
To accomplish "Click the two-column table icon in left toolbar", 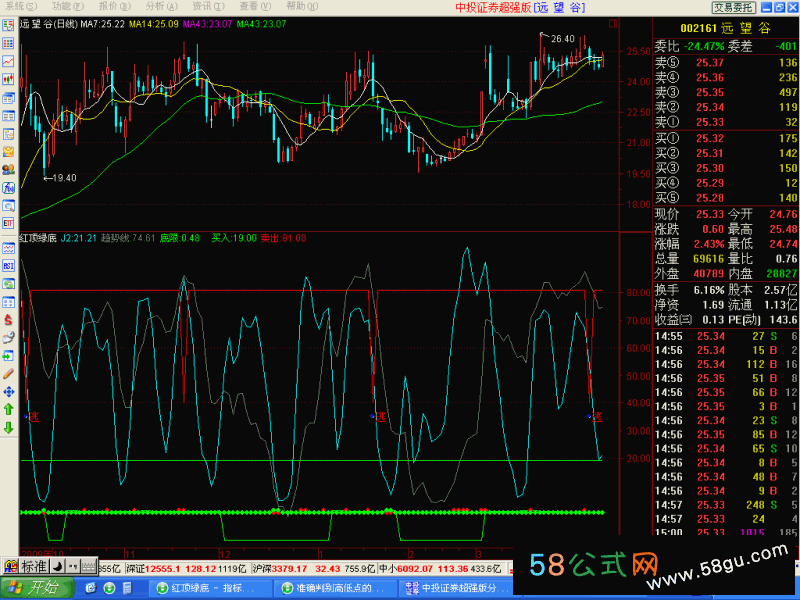I will [8, 116].
